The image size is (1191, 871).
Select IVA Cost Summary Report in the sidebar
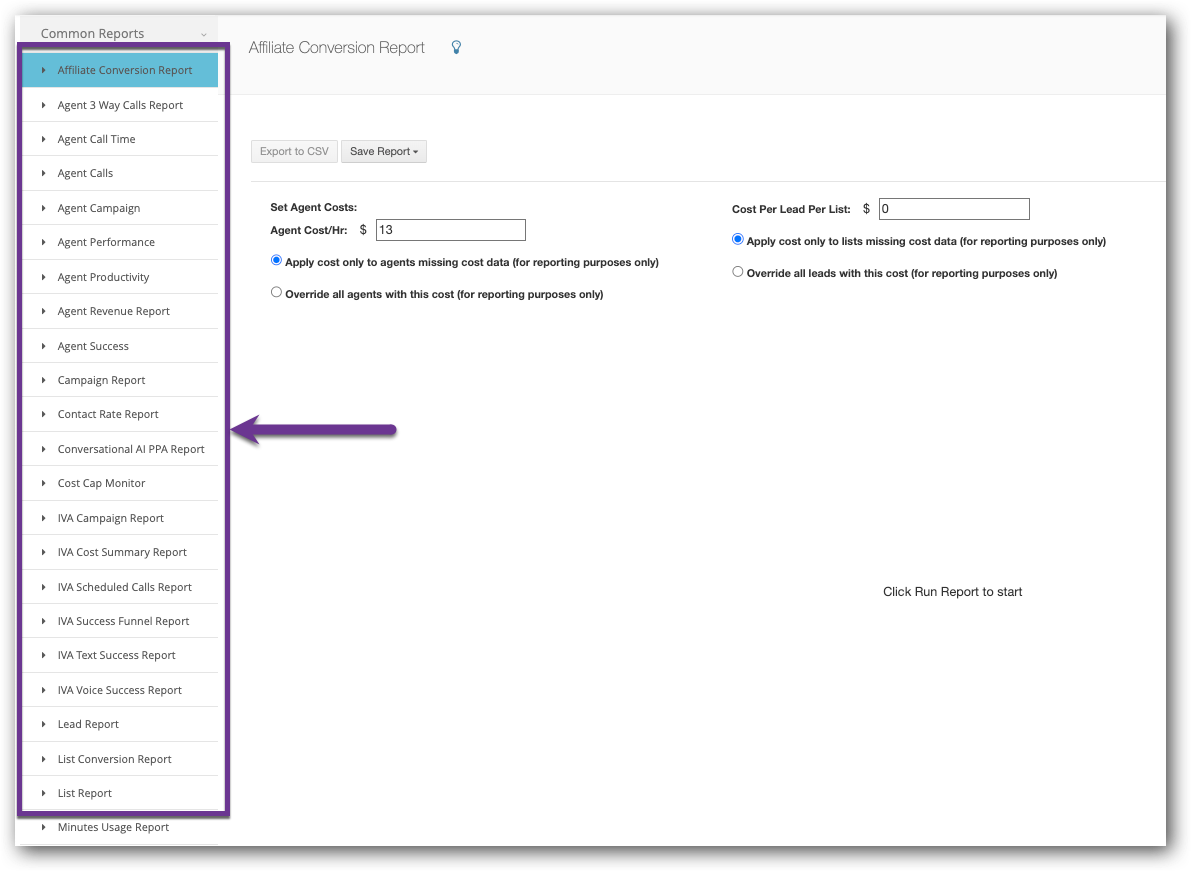(x=120, y=553)
